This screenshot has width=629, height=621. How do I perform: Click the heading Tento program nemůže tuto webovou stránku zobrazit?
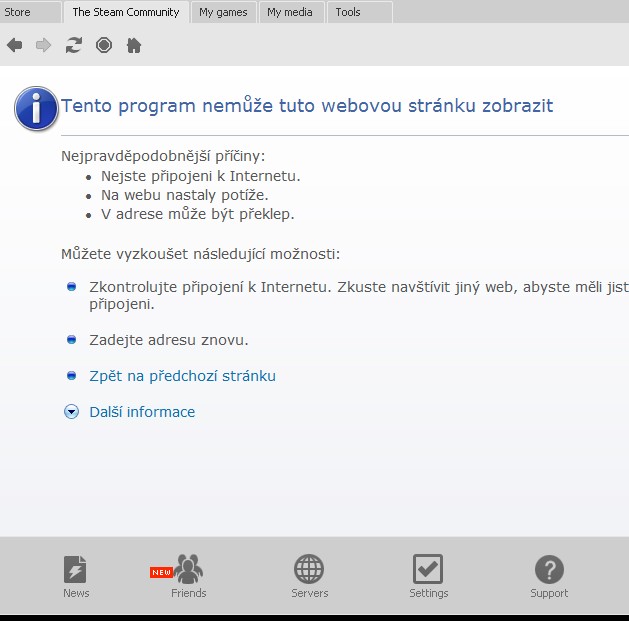(307, 106)
